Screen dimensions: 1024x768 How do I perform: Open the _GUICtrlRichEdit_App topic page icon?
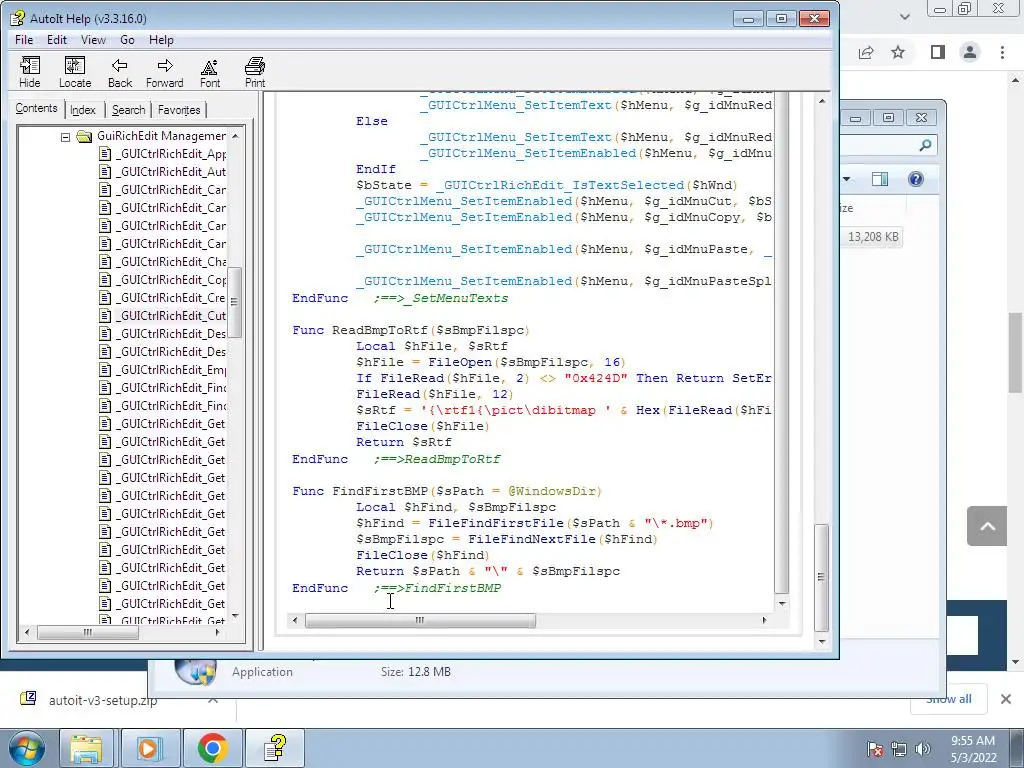point(105,153)
